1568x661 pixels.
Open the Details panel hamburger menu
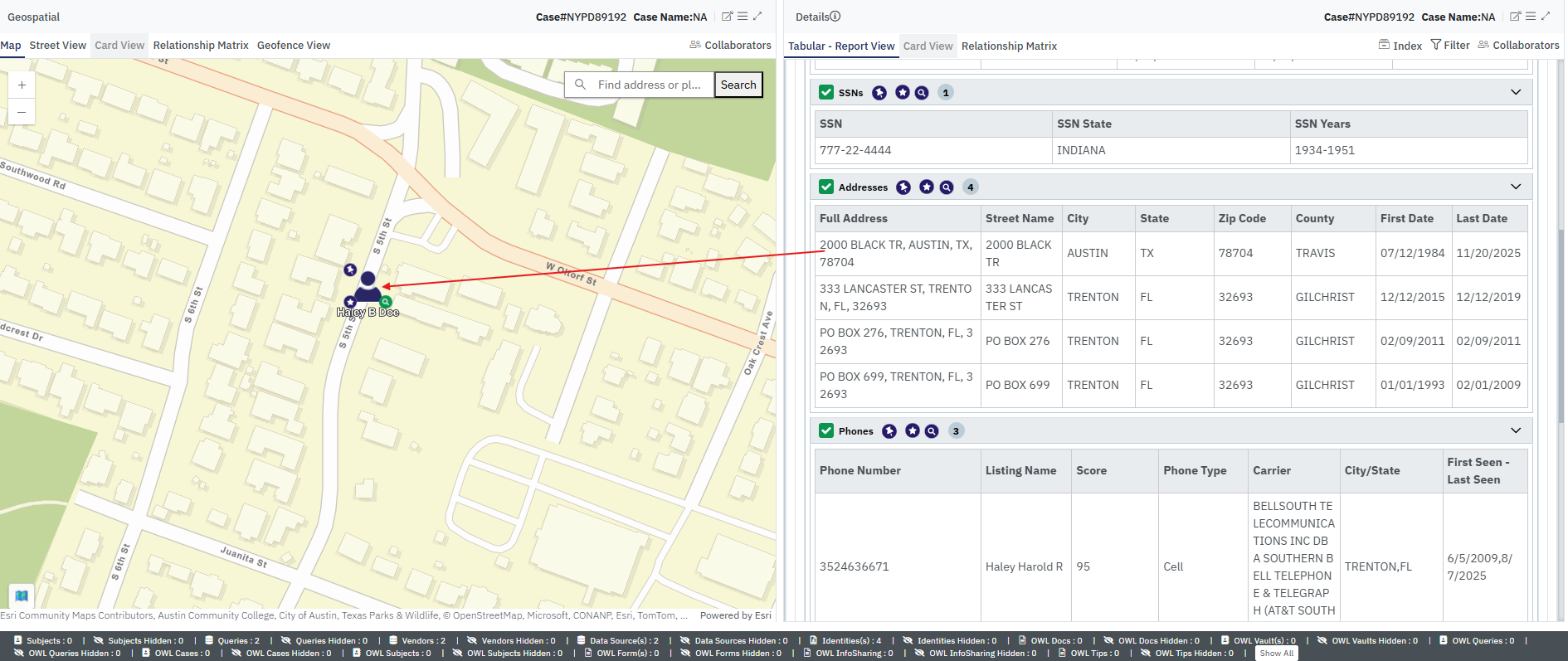[x=1531, y=17]
